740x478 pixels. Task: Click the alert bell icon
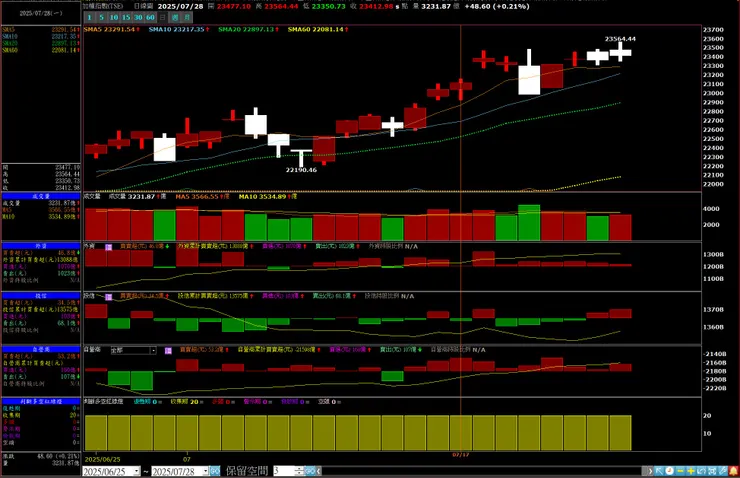coord(733,471)
